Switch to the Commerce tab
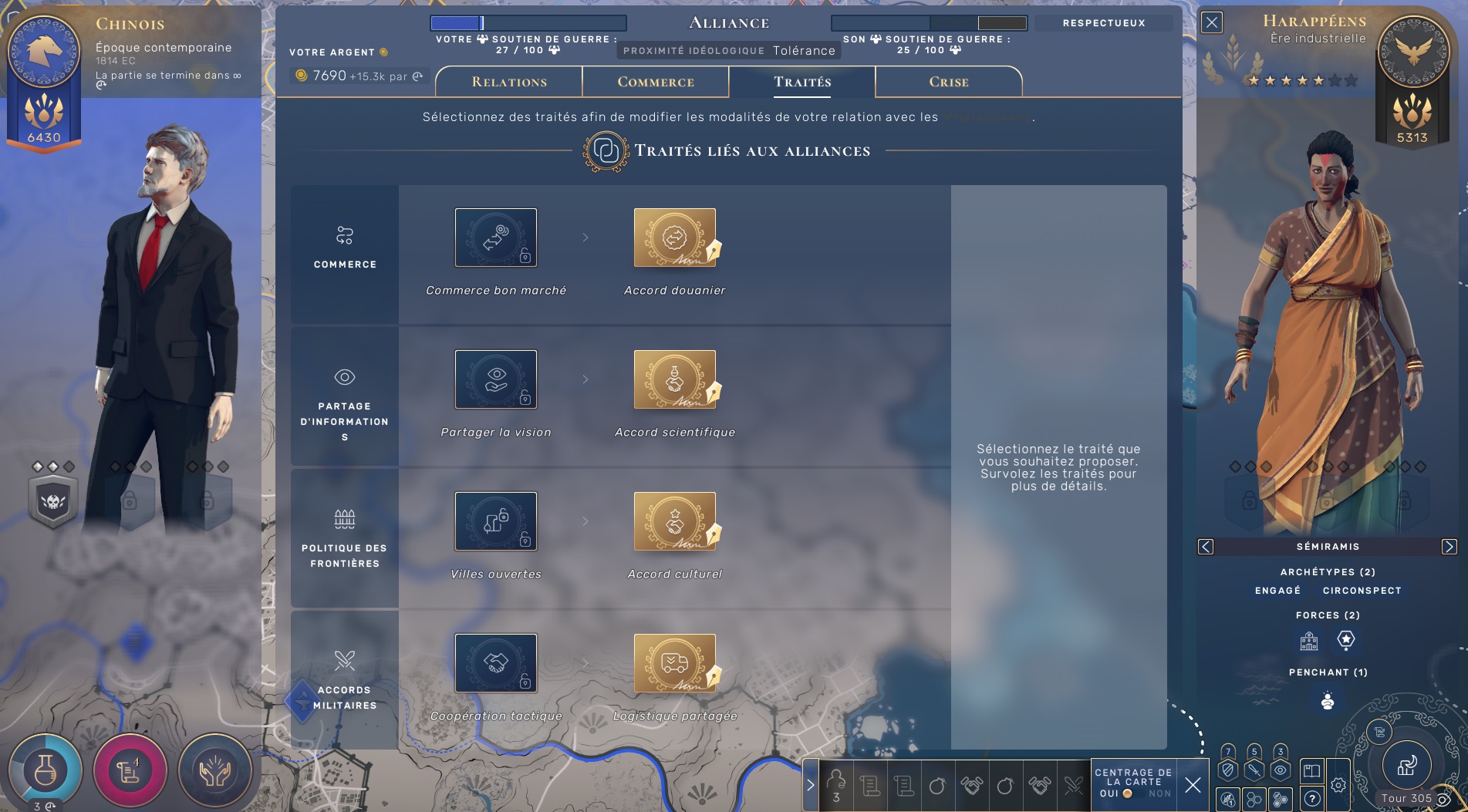The width and height of the screenshot is (1468, 812). pos(656,82)
